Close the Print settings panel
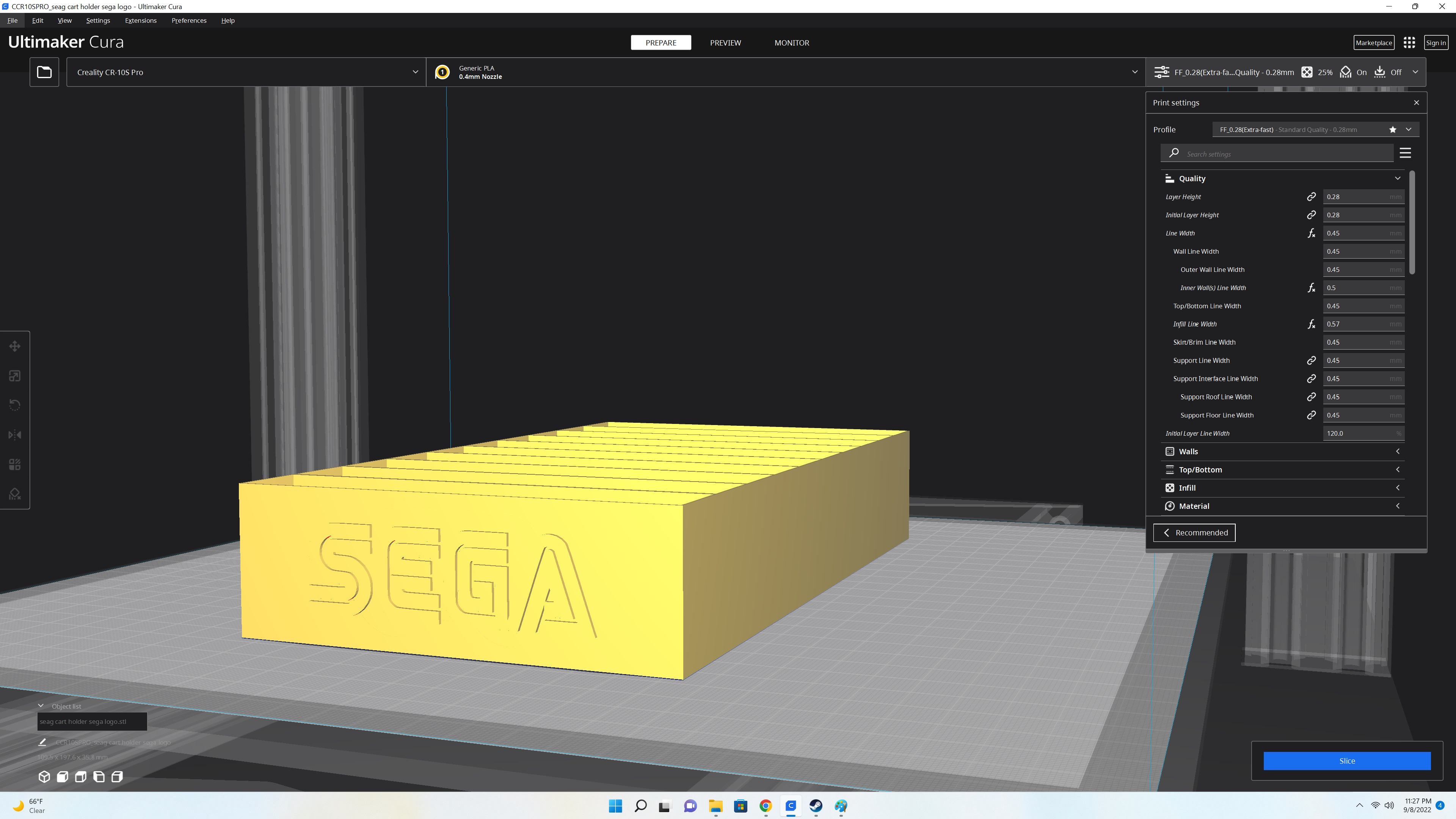 (x=1417, y=103)
